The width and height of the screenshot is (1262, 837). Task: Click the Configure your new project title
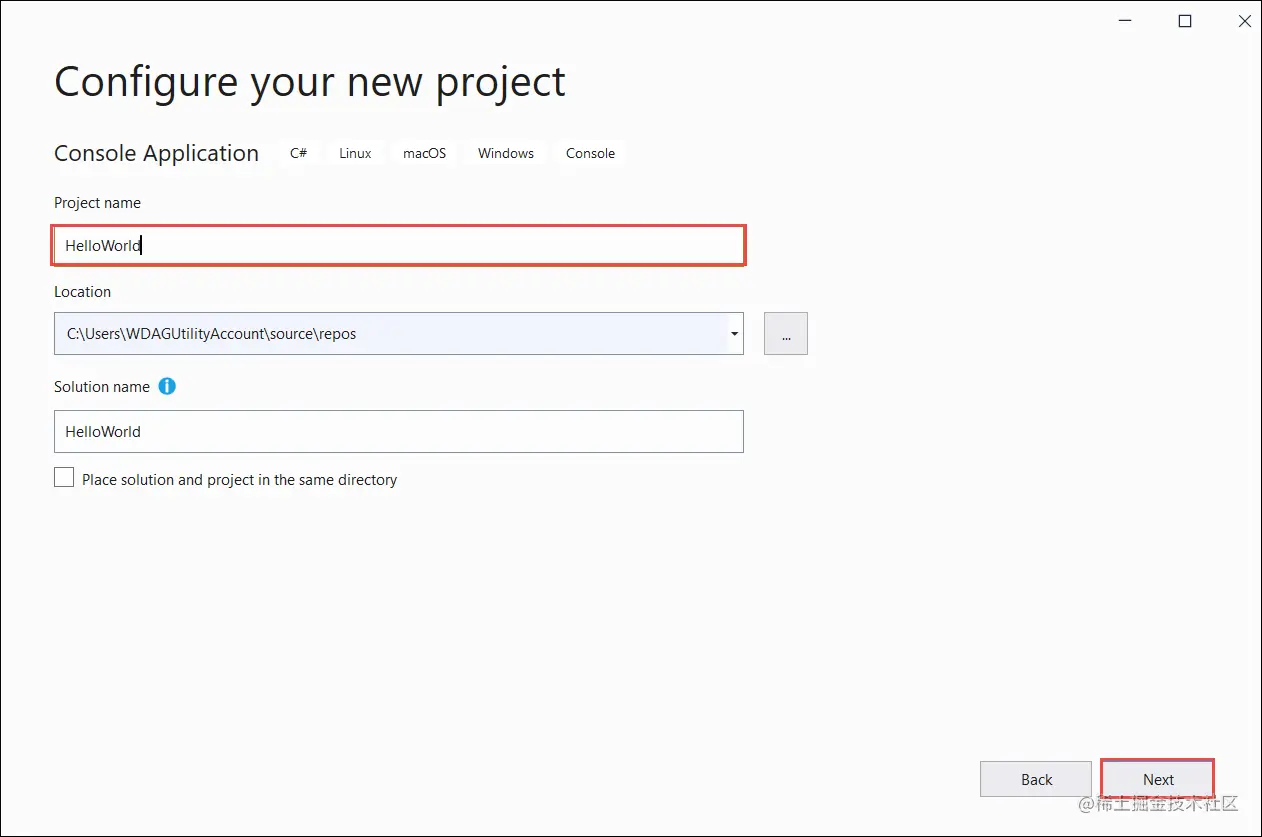(310, 82)
